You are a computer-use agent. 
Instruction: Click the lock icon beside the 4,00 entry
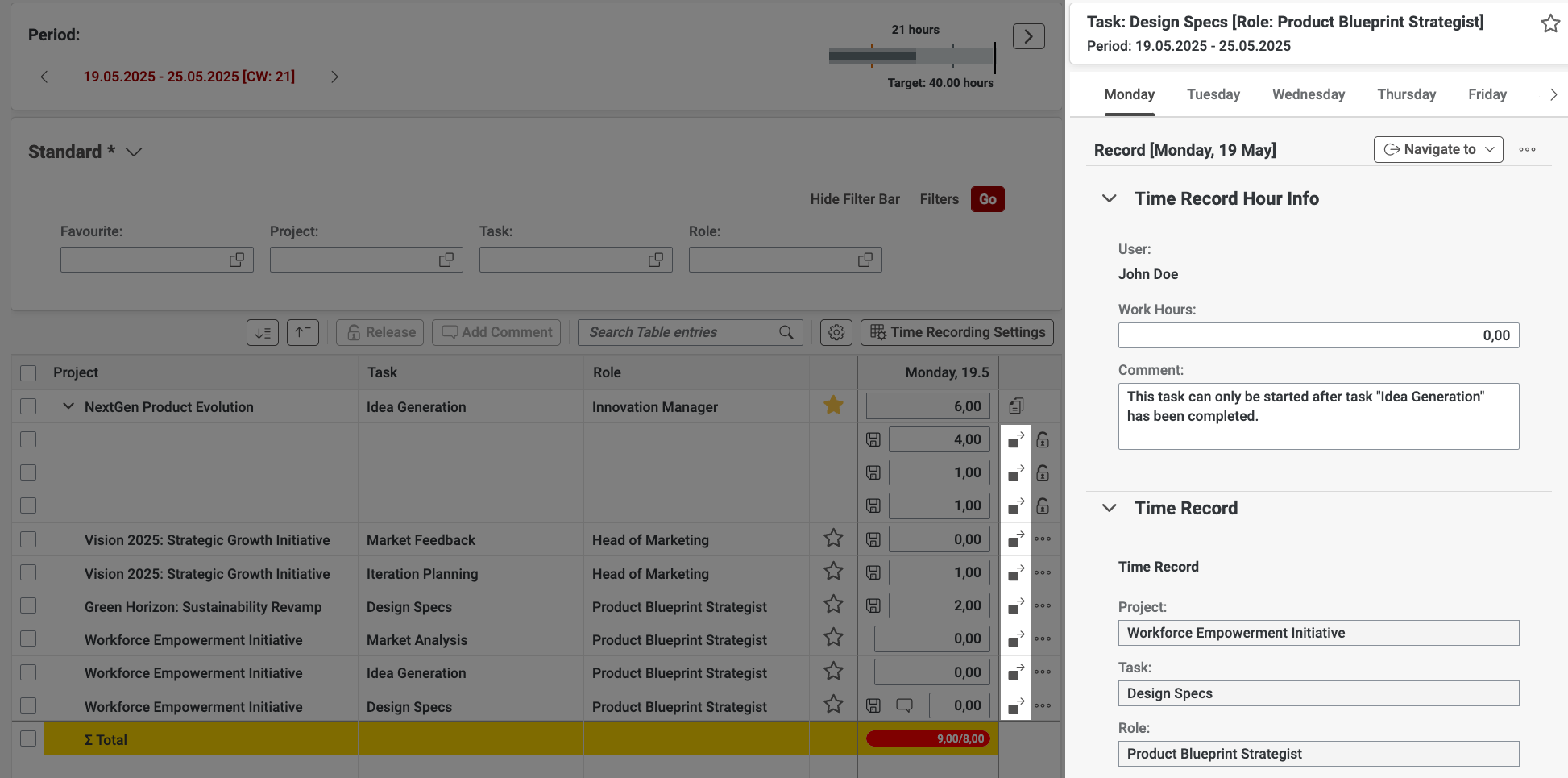pyautogui.click(x=1043, y=439)
